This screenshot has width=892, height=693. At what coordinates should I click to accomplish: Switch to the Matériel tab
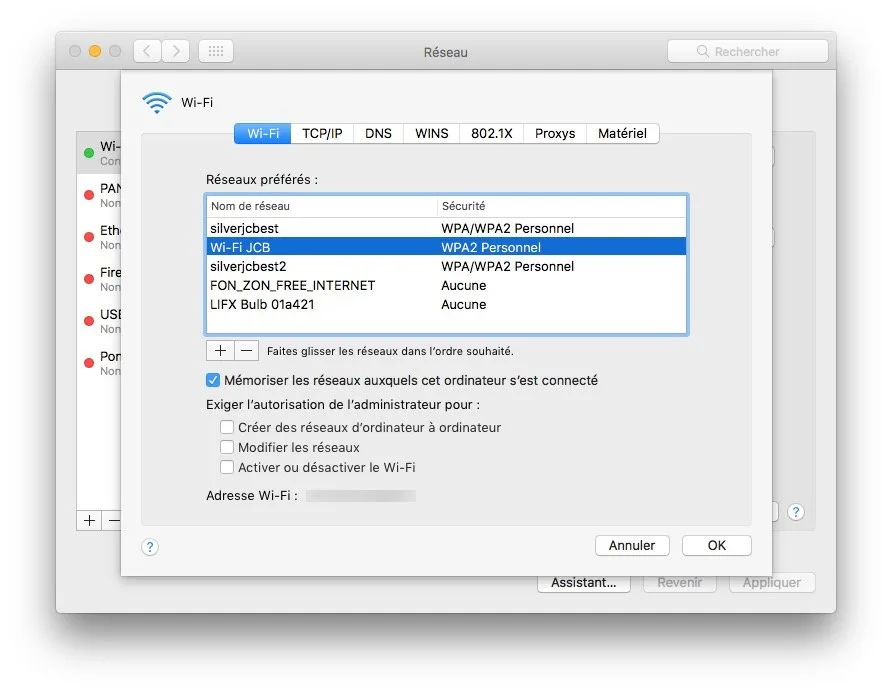622,133
